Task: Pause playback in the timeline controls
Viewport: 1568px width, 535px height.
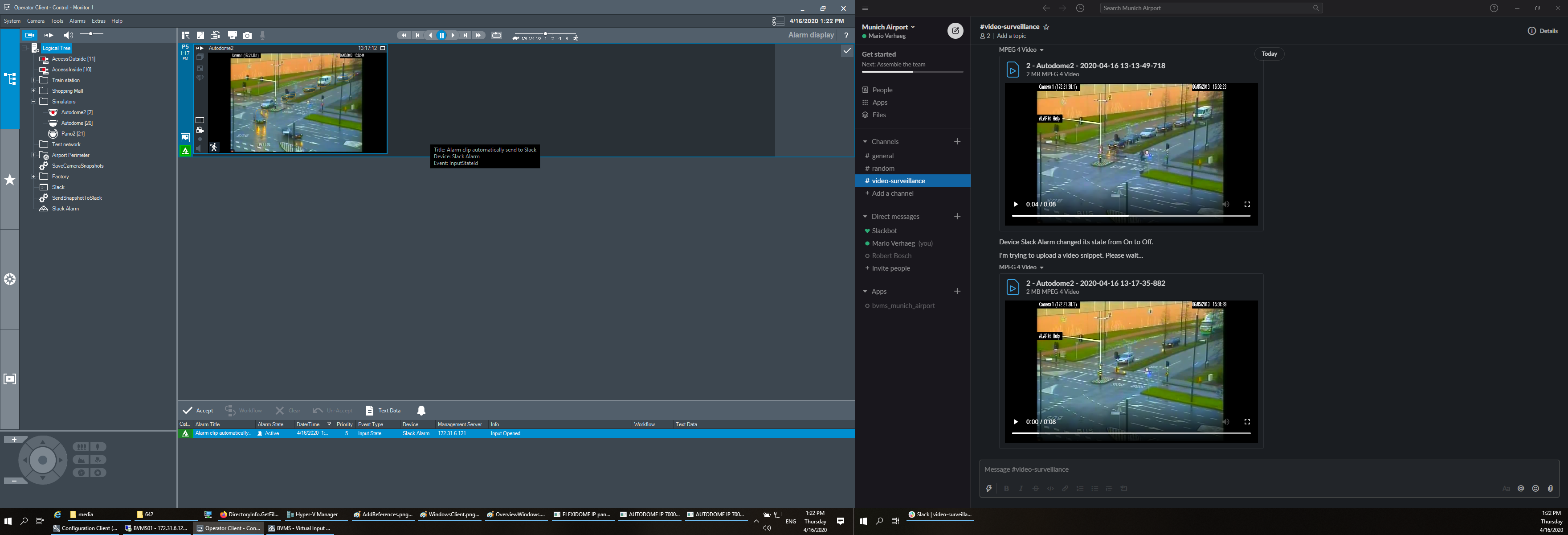Action: (442, 35)
